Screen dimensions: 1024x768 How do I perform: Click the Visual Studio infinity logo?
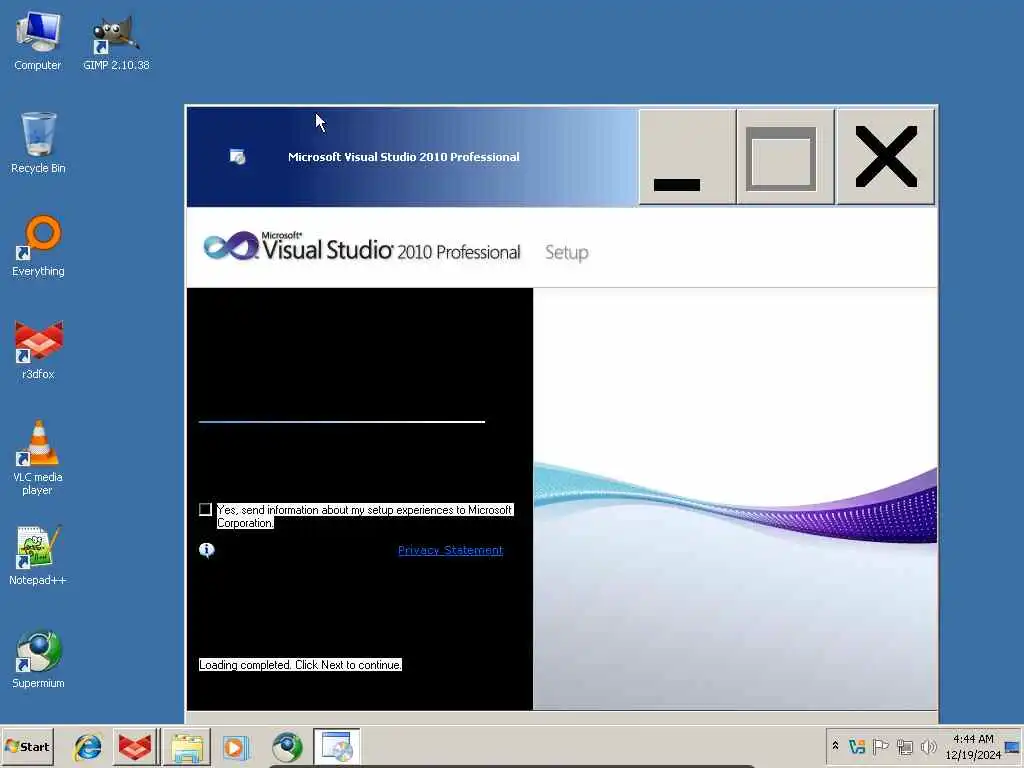coord(231,247)
